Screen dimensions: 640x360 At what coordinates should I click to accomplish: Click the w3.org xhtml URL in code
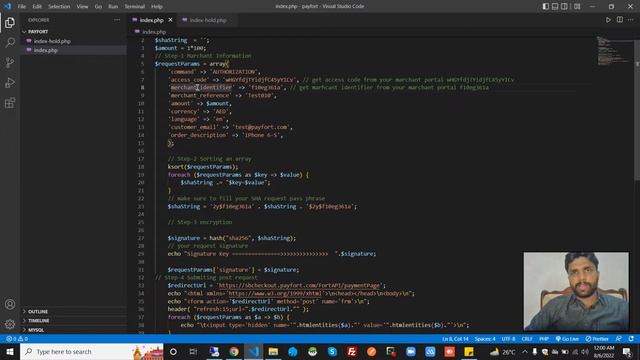275,293
